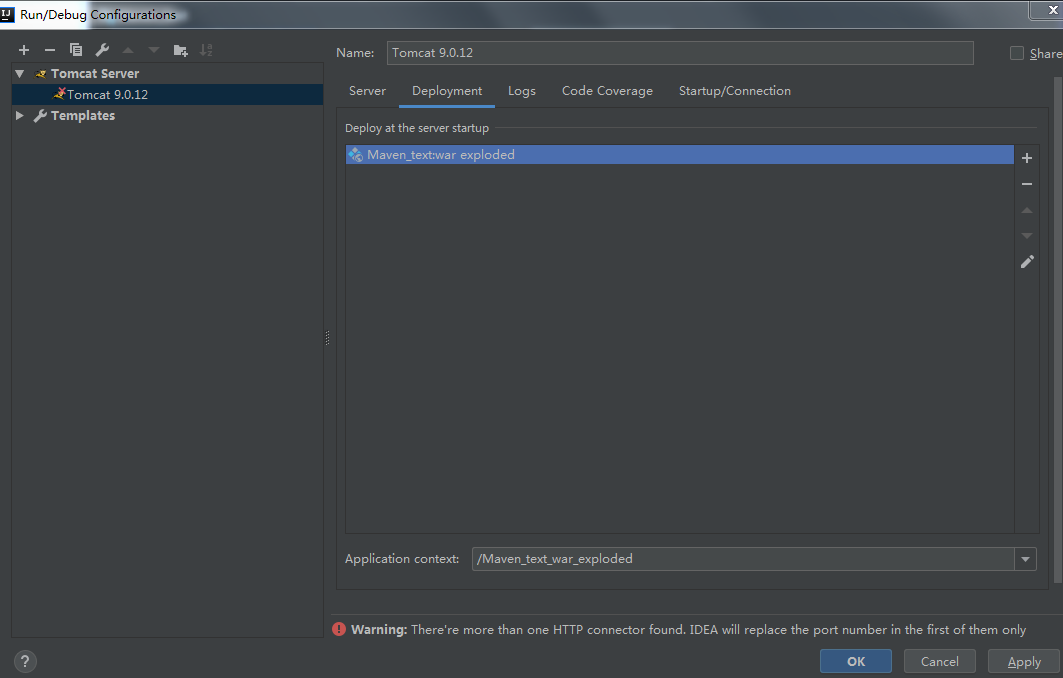This screenshot has height=678, width=1063.
Task: Select the Templates tree item label
Action: coord(83,115)
